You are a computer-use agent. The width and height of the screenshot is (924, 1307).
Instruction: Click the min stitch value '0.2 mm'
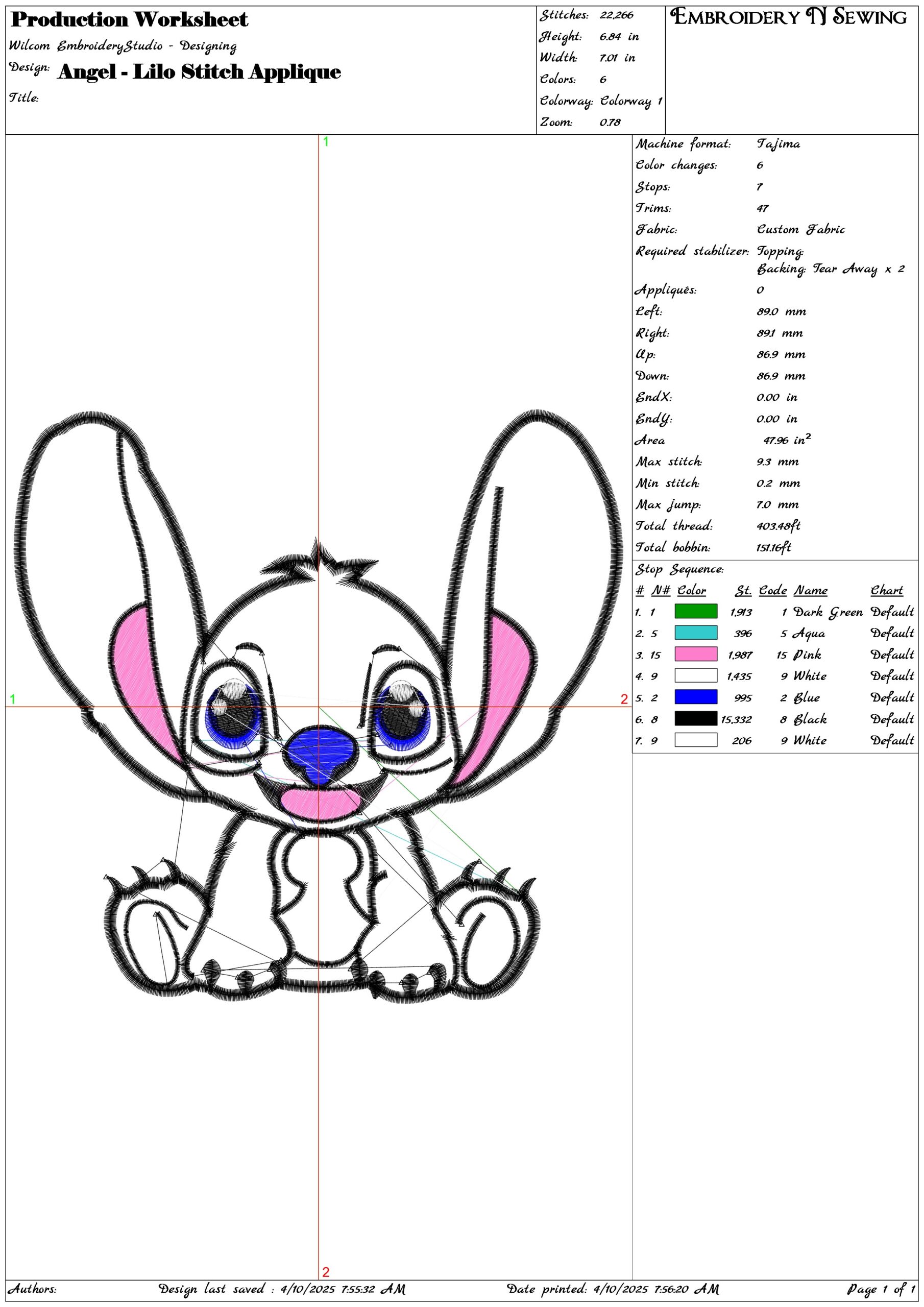click(x=777, y=483)
